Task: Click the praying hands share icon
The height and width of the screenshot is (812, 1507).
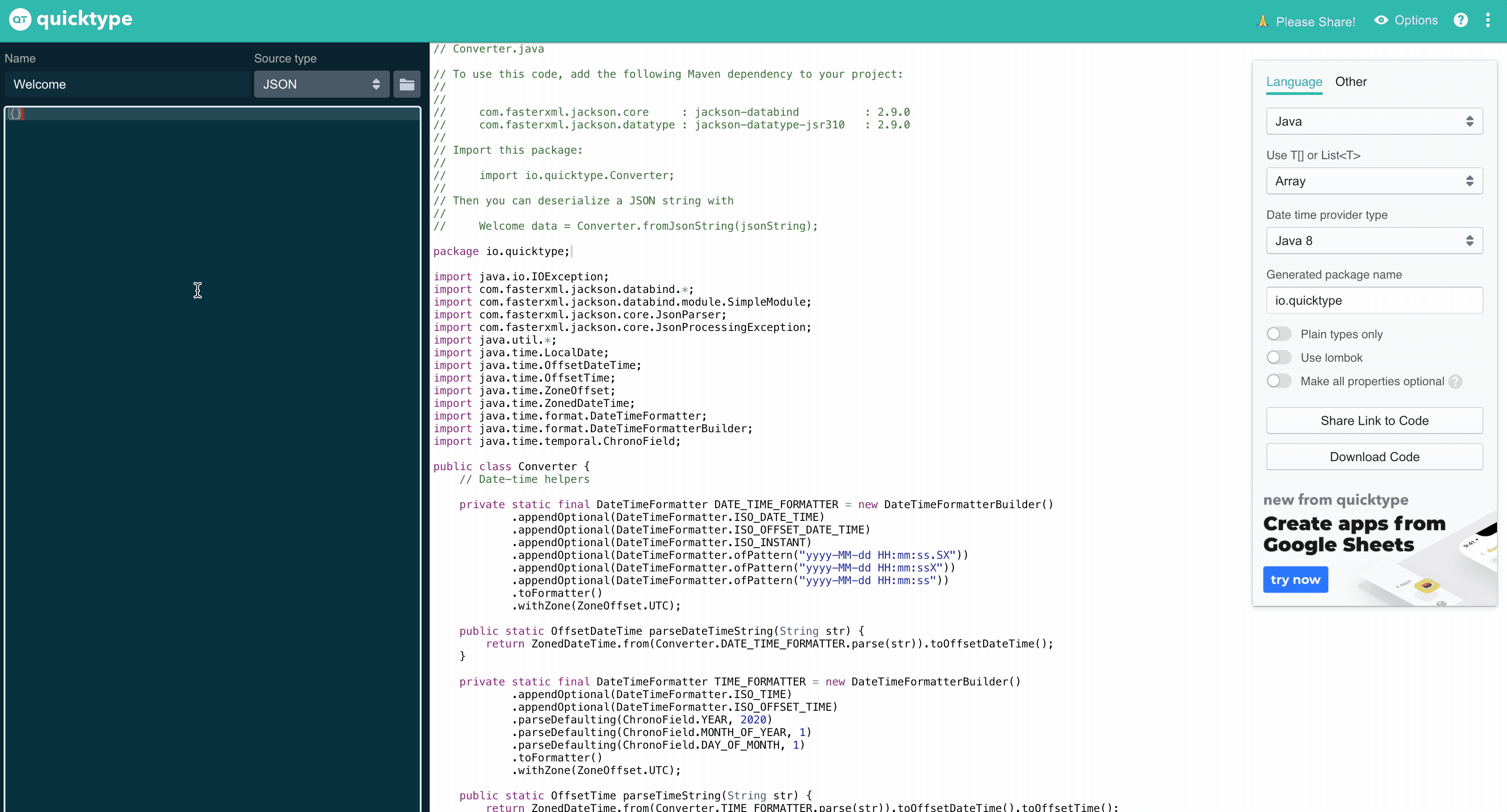Action: [x=1262, y=22]
